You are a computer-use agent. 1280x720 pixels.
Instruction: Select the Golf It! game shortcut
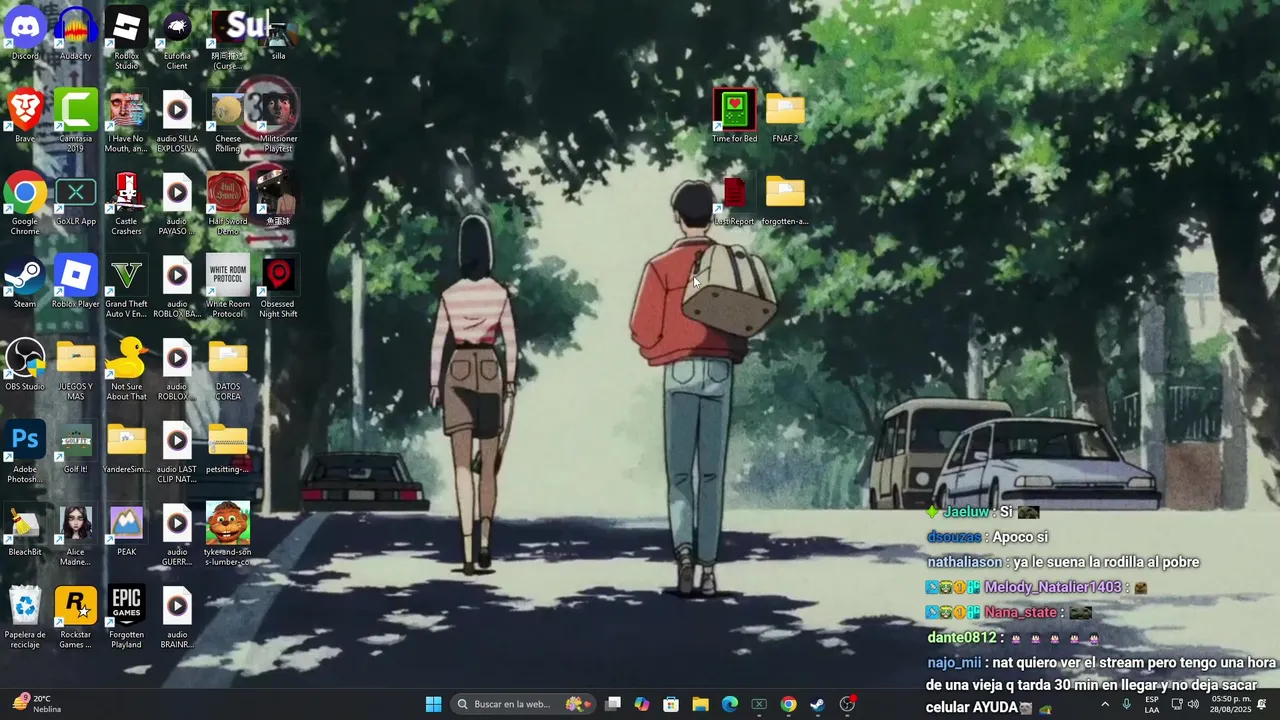coord(76,447)
